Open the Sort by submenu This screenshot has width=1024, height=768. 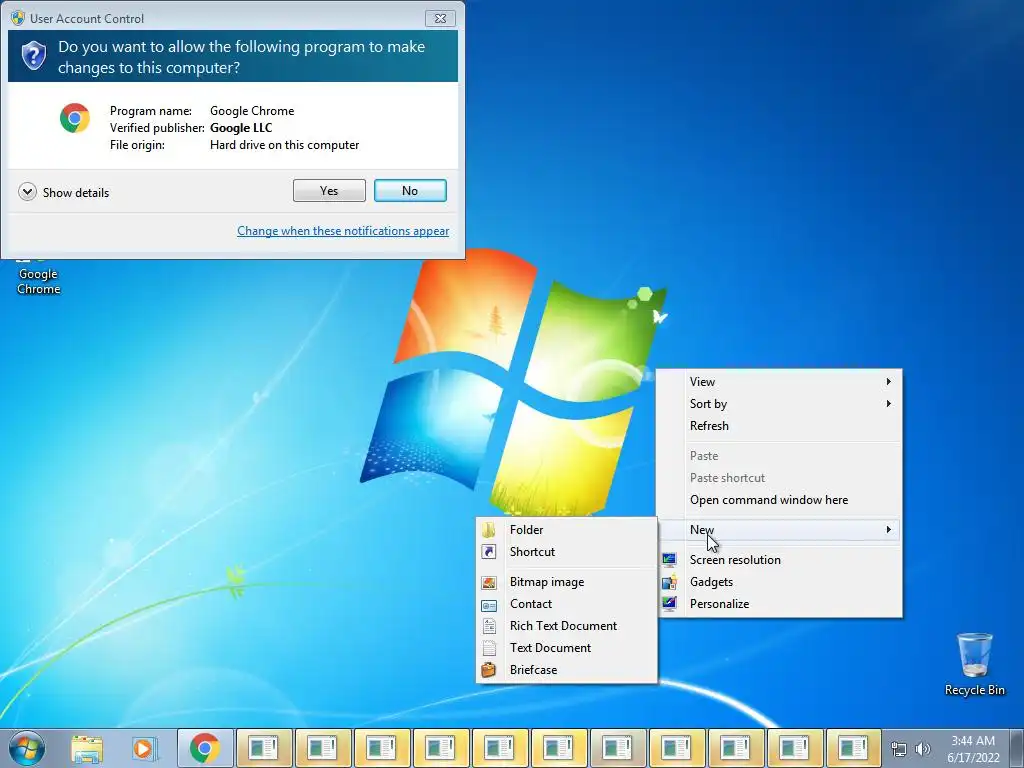pos(779,404)
